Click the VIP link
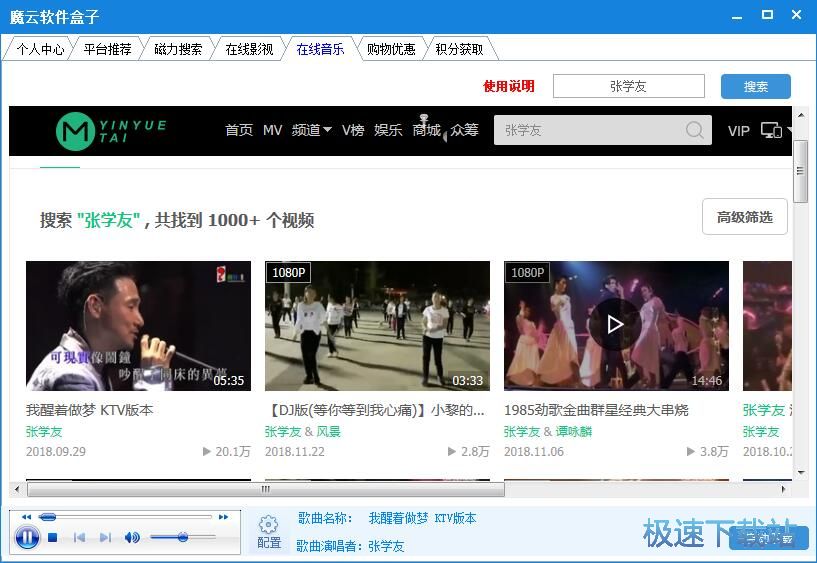 pyautogui.click(x=739, y=131)
